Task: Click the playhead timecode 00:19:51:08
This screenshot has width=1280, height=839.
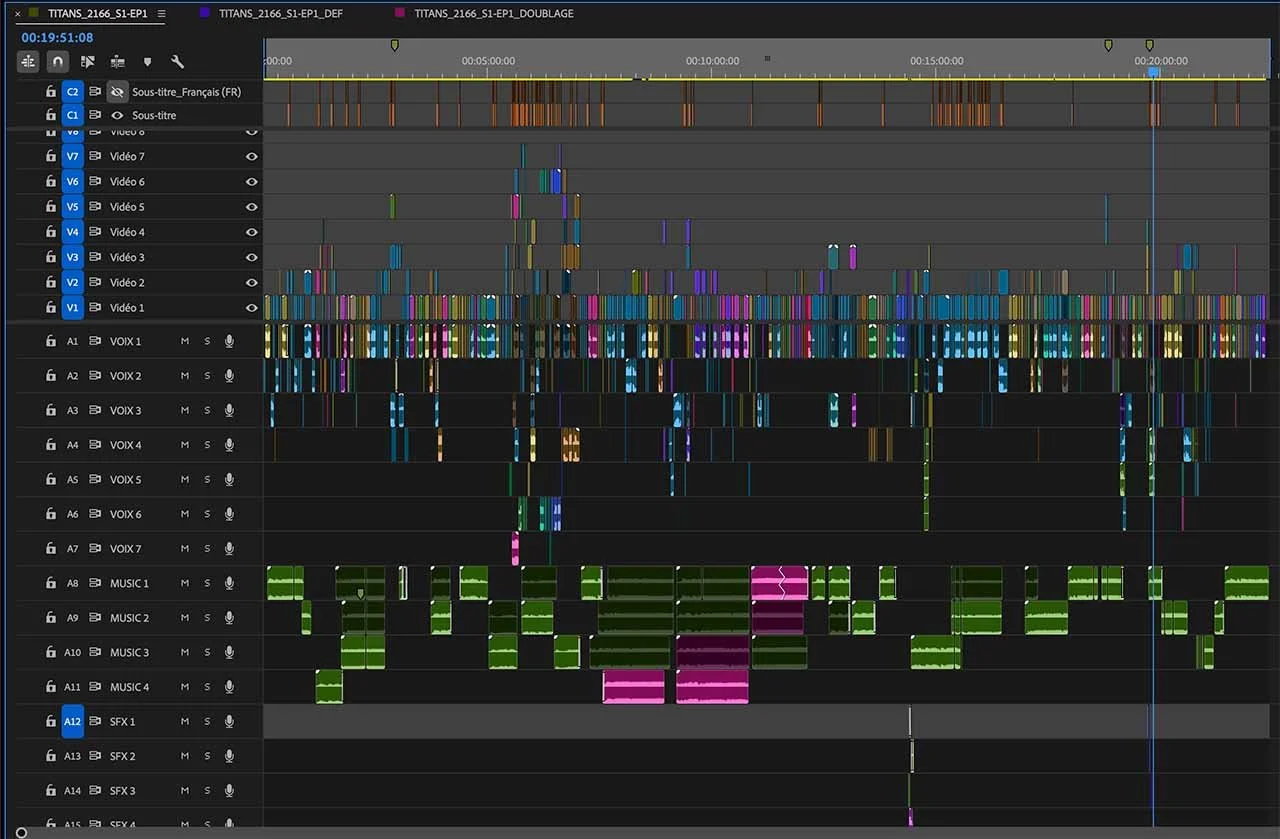Action: [x=57, y=38]
